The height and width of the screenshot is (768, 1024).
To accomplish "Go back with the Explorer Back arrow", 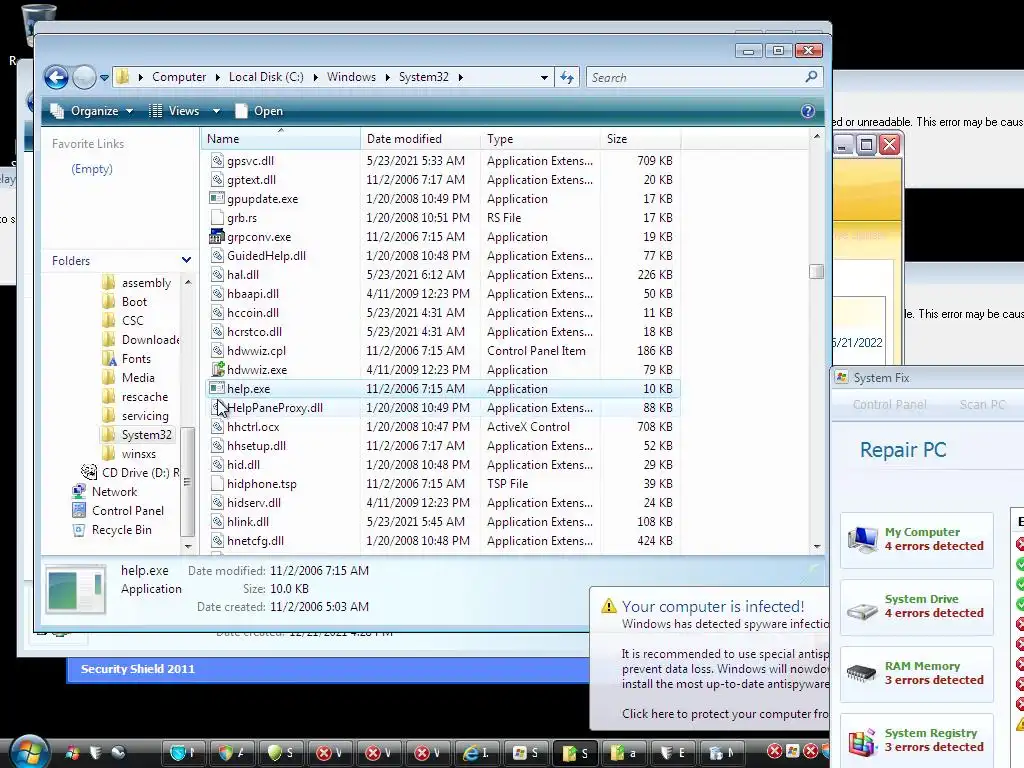I will click(x=56, y=78).
